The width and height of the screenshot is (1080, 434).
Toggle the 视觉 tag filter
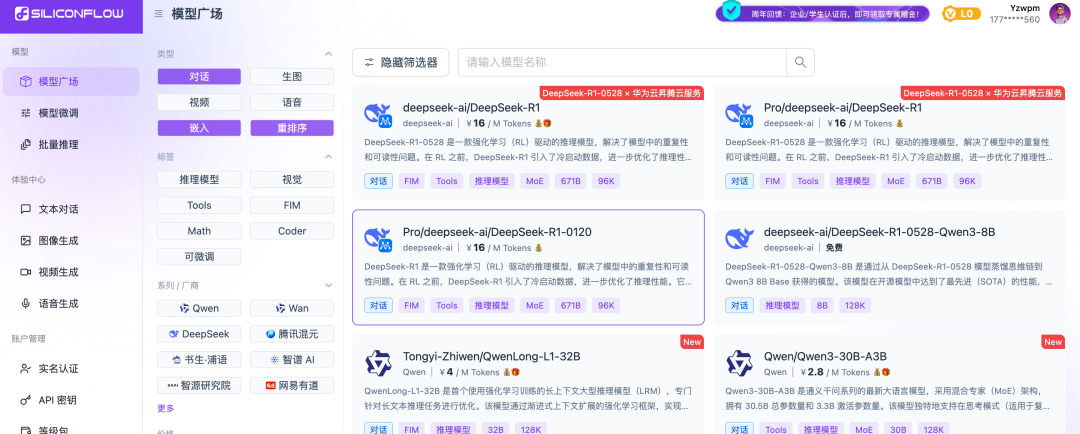[292, 180]
